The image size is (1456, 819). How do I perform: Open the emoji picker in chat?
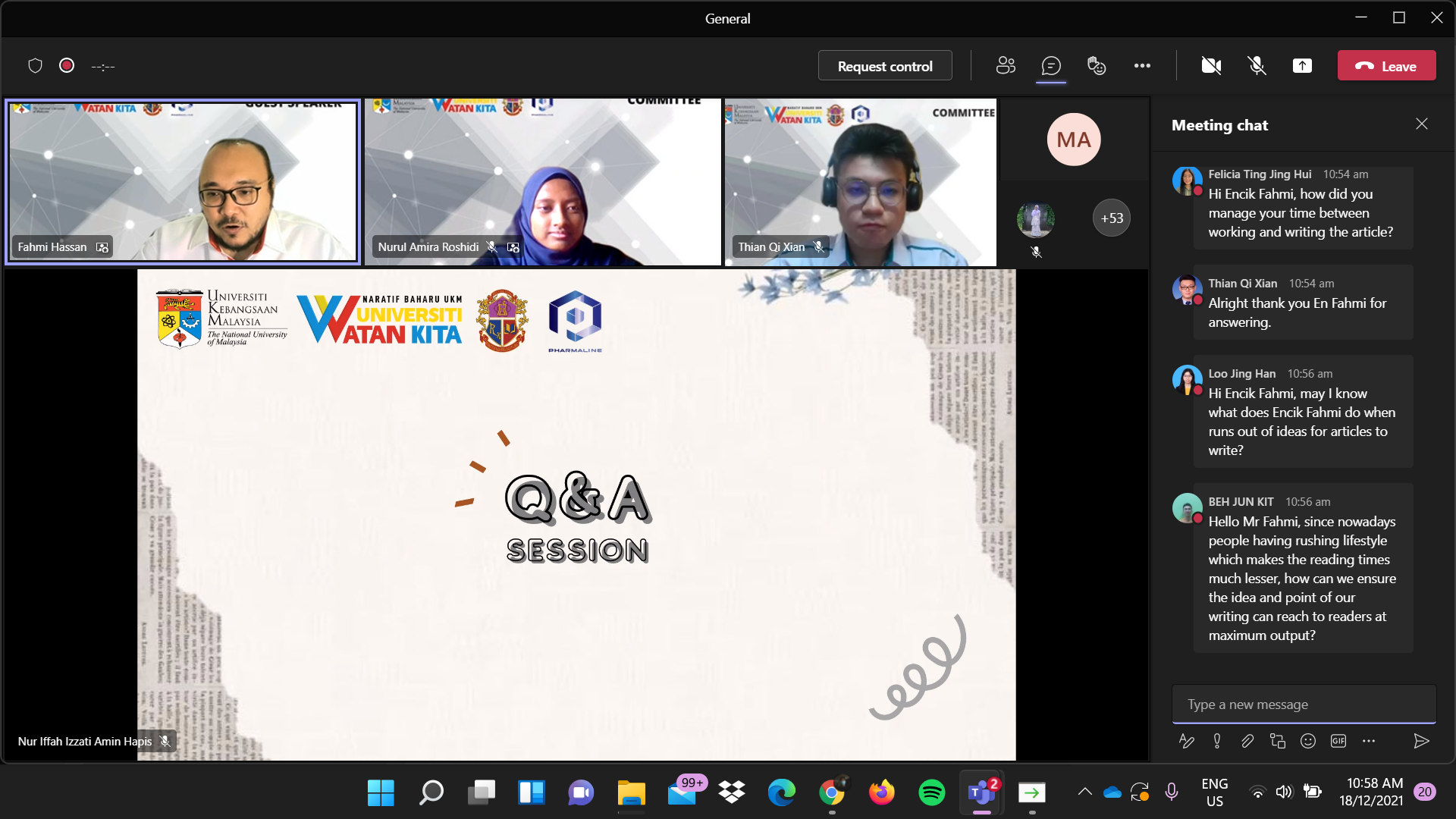pyautogui.click(x=1308, y=741)
